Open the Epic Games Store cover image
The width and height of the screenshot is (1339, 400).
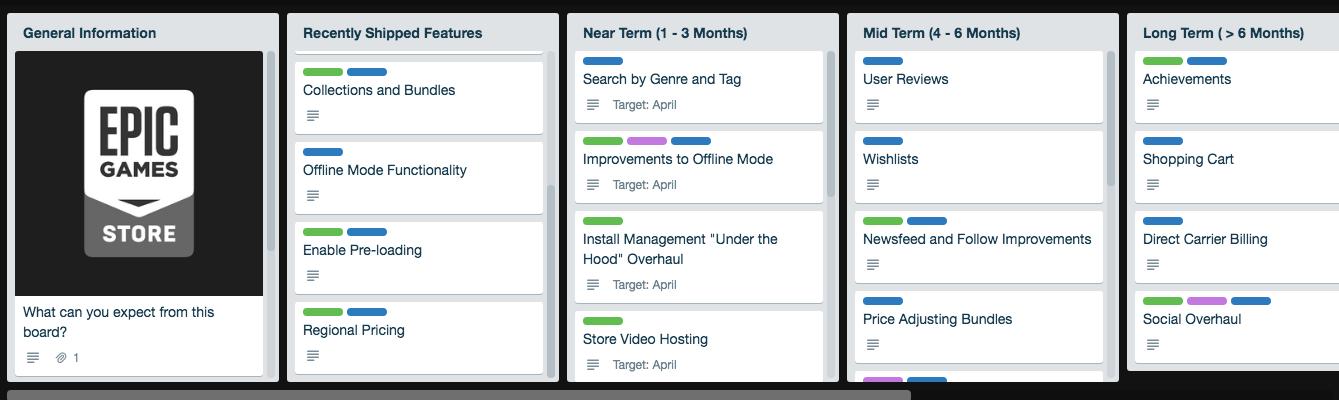139,173
